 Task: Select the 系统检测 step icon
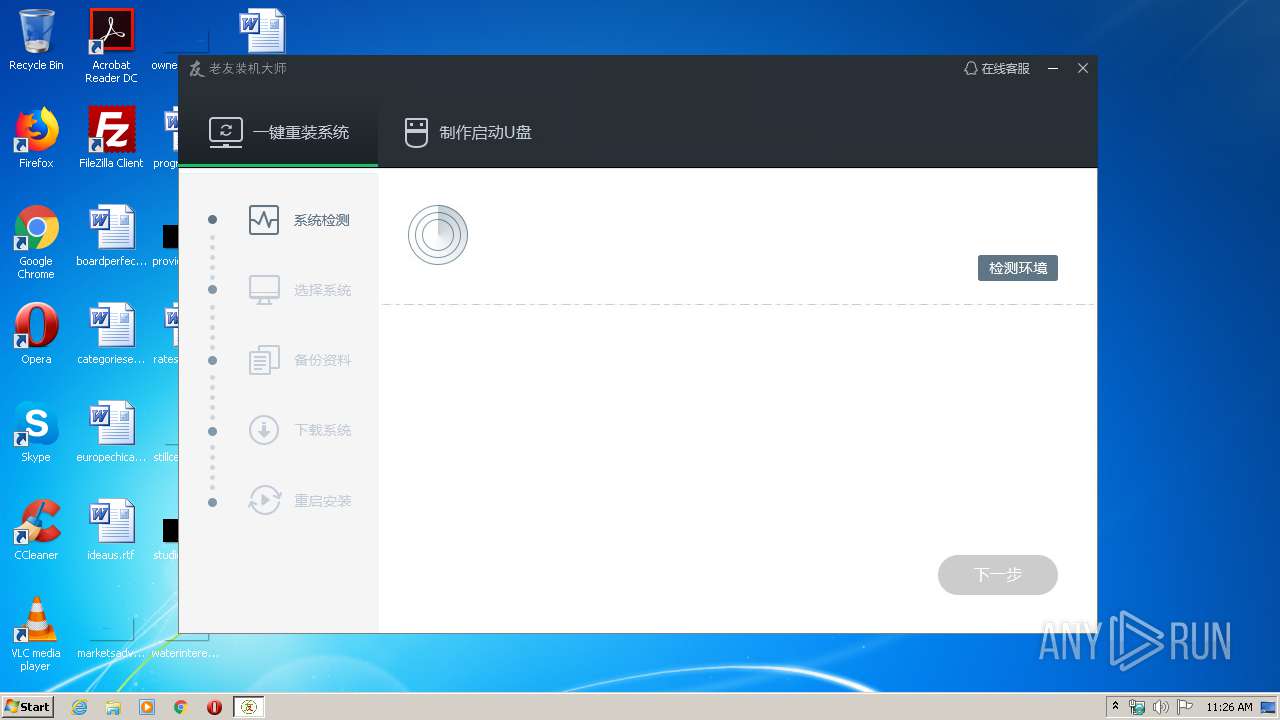264,220
